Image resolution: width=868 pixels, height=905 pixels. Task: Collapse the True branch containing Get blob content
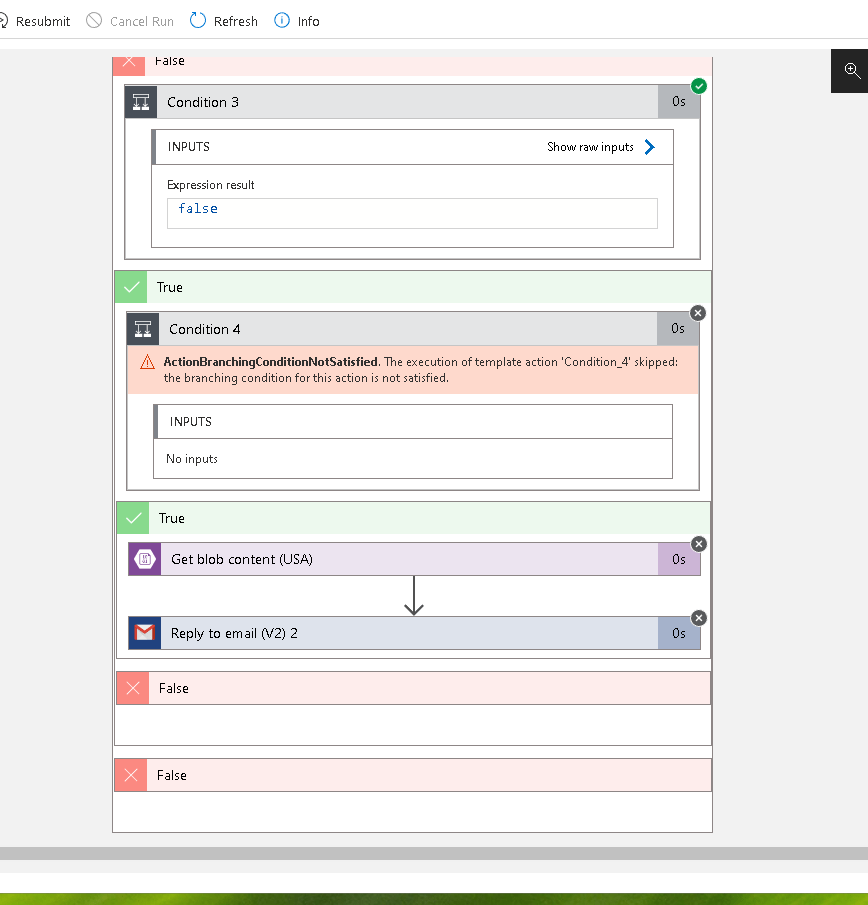[413, 518]
